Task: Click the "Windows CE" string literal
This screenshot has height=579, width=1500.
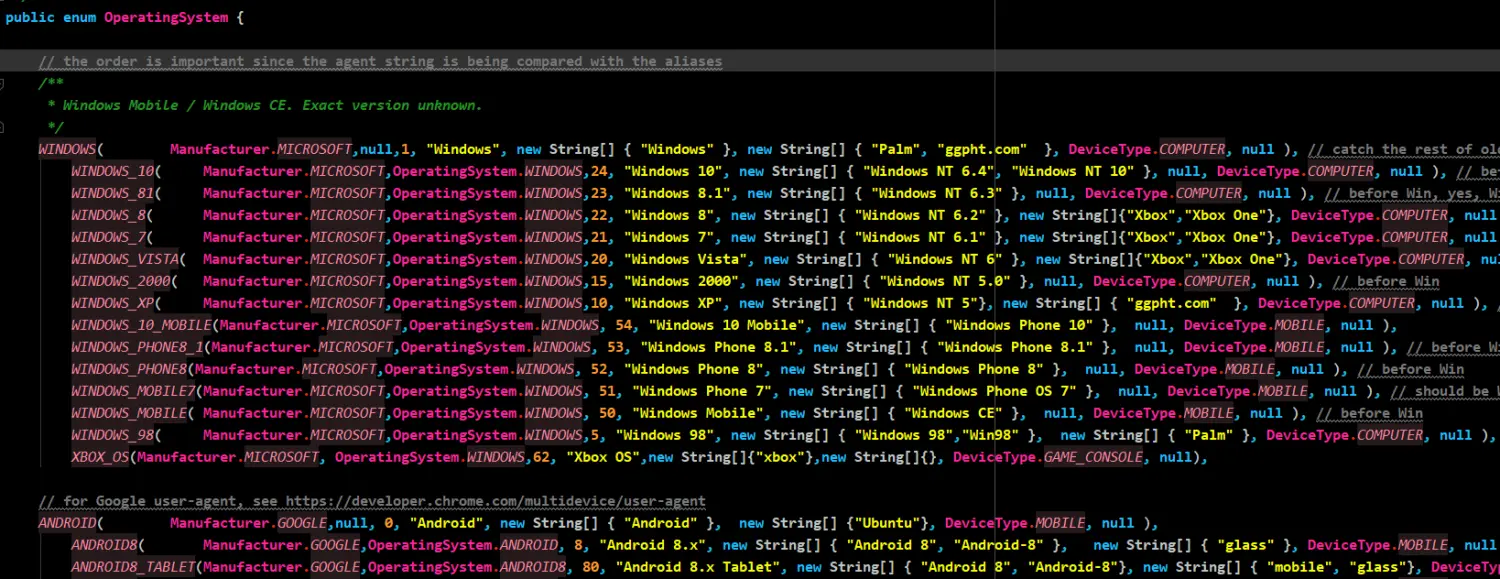Action: pos(953,413)
